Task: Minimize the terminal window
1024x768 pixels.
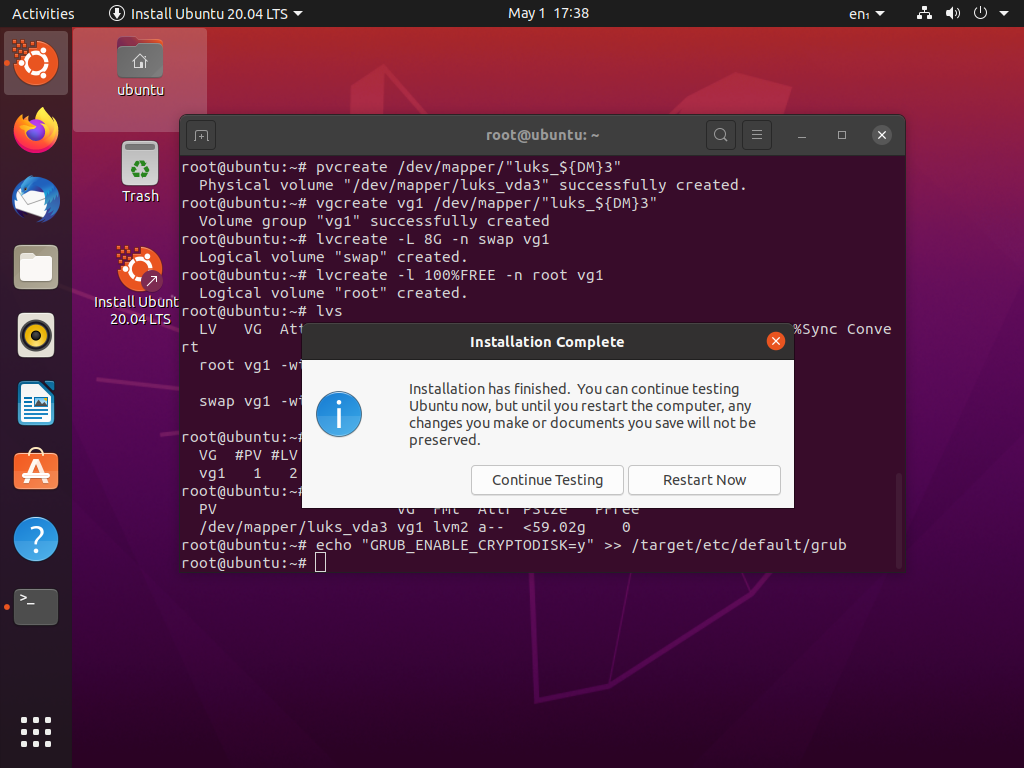Action: (x=802, y=135)
